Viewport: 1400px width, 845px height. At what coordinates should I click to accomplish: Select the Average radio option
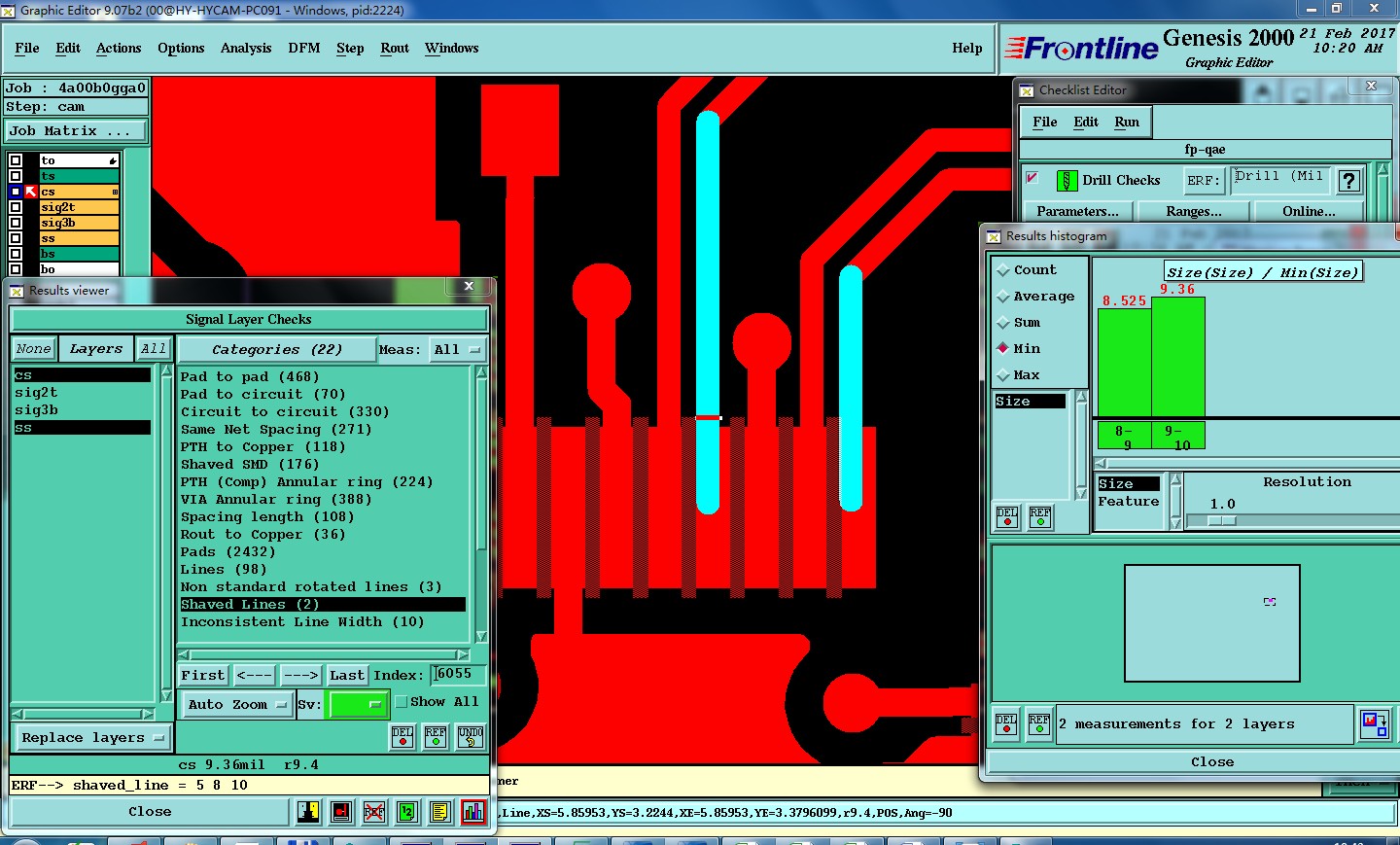[x=1003, y=297]
